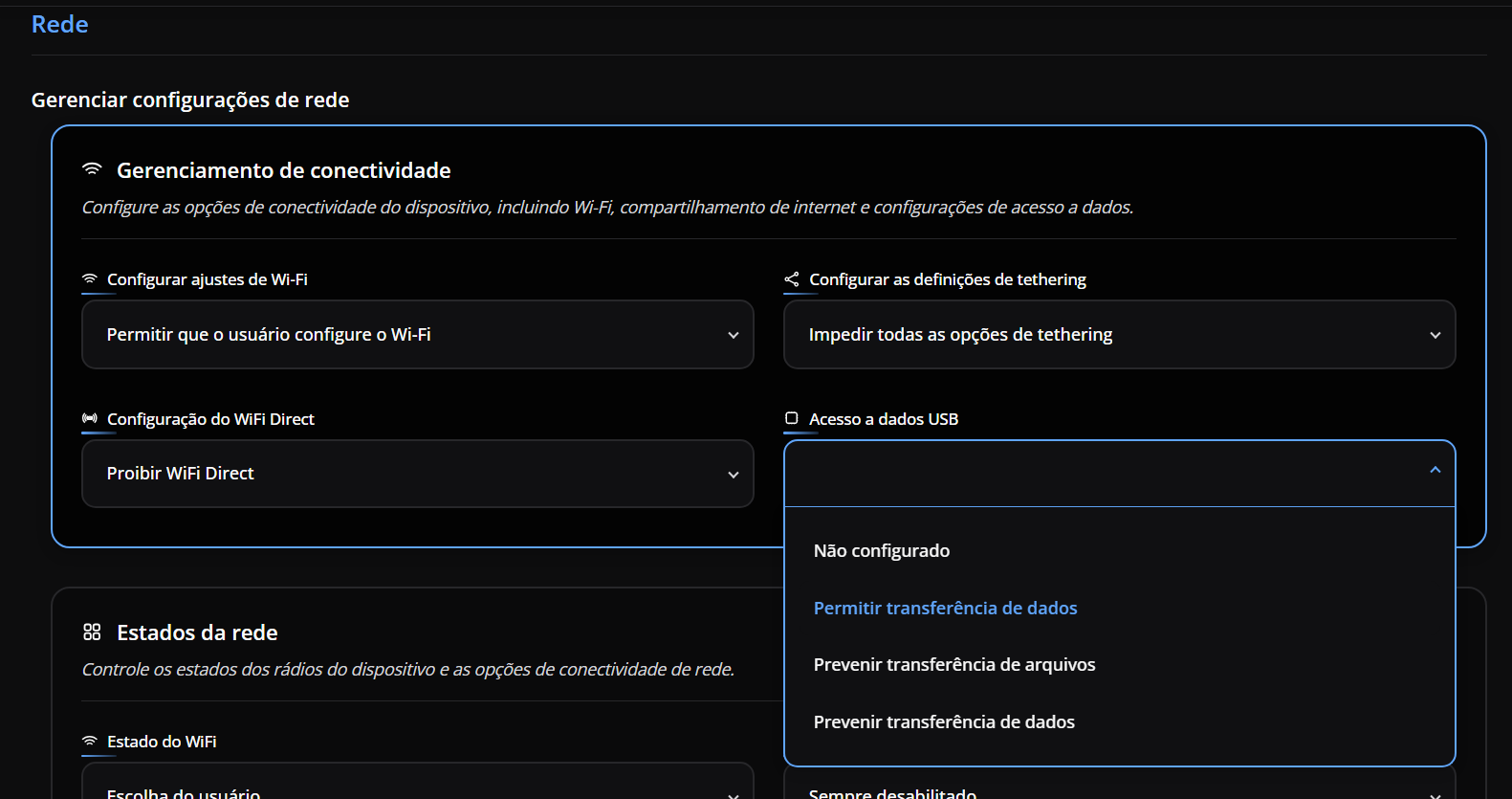This screenshot has width=1512, height=799.
Task: Click the chevron in Proibir WiFi Direct dropdown
Action: pos(734,475)
